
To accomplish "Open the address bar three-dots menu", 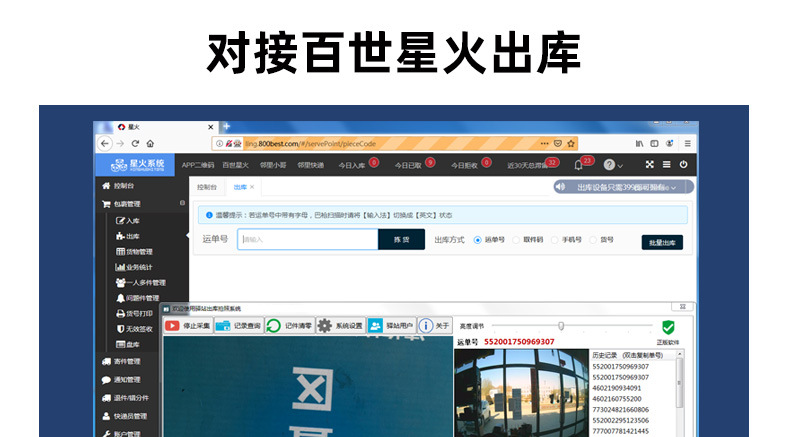I will 544,144.
